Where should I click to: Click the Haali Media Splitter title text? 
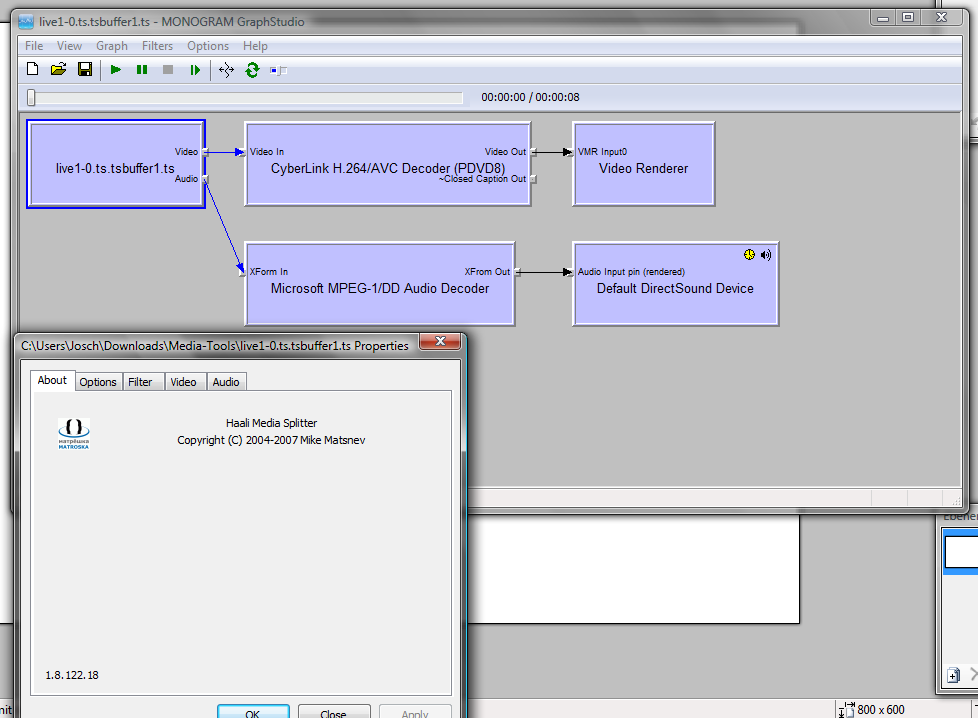pyautogui.click(x=271, y=423)
